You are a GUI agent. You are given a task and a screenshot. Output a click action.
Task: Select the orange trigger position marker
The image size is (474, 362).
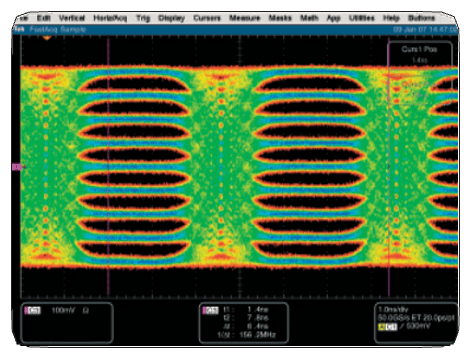click(47, 38)
